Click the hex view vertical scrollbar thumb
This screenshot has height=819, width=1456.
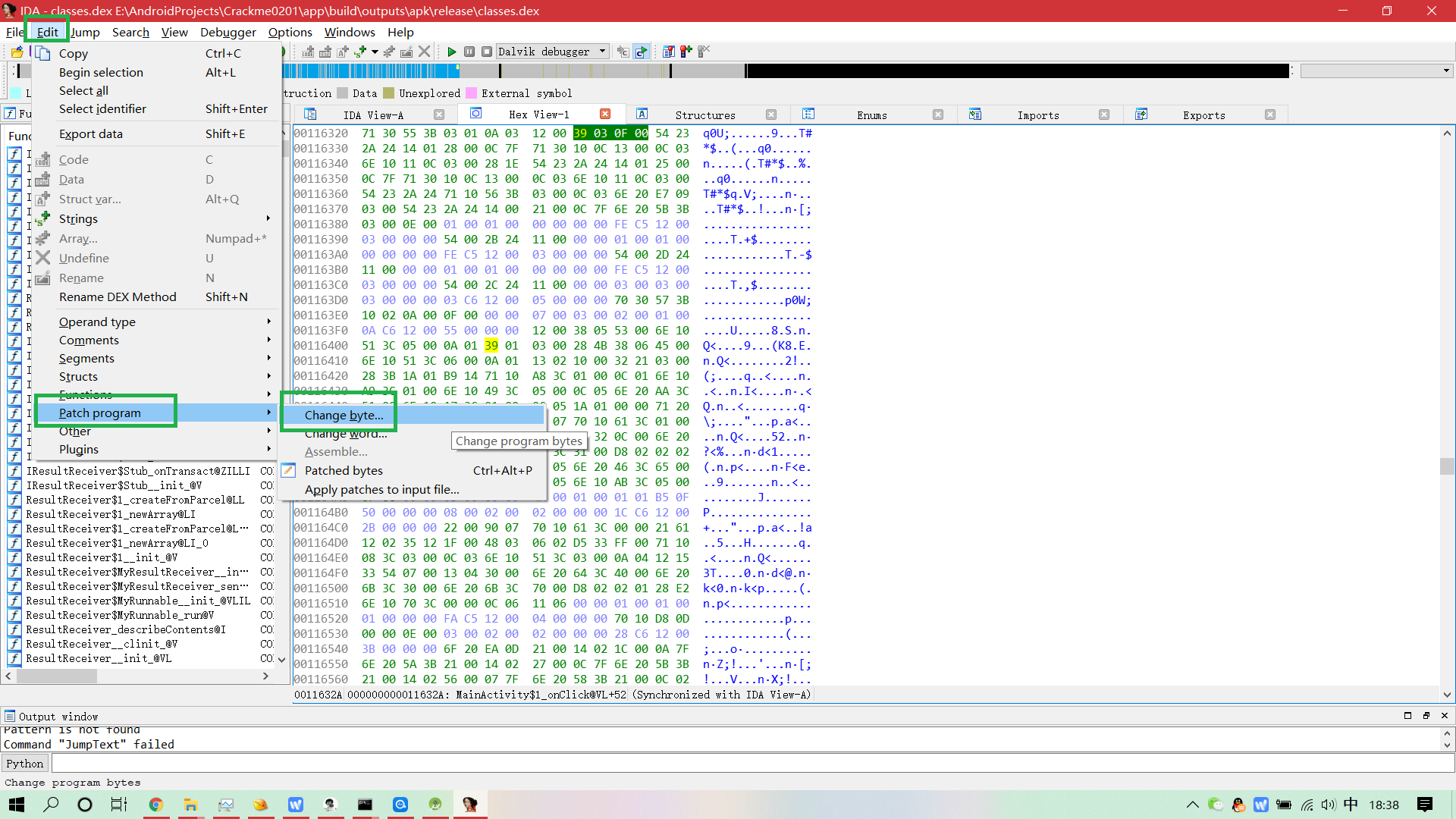[x=1447, y=466]
